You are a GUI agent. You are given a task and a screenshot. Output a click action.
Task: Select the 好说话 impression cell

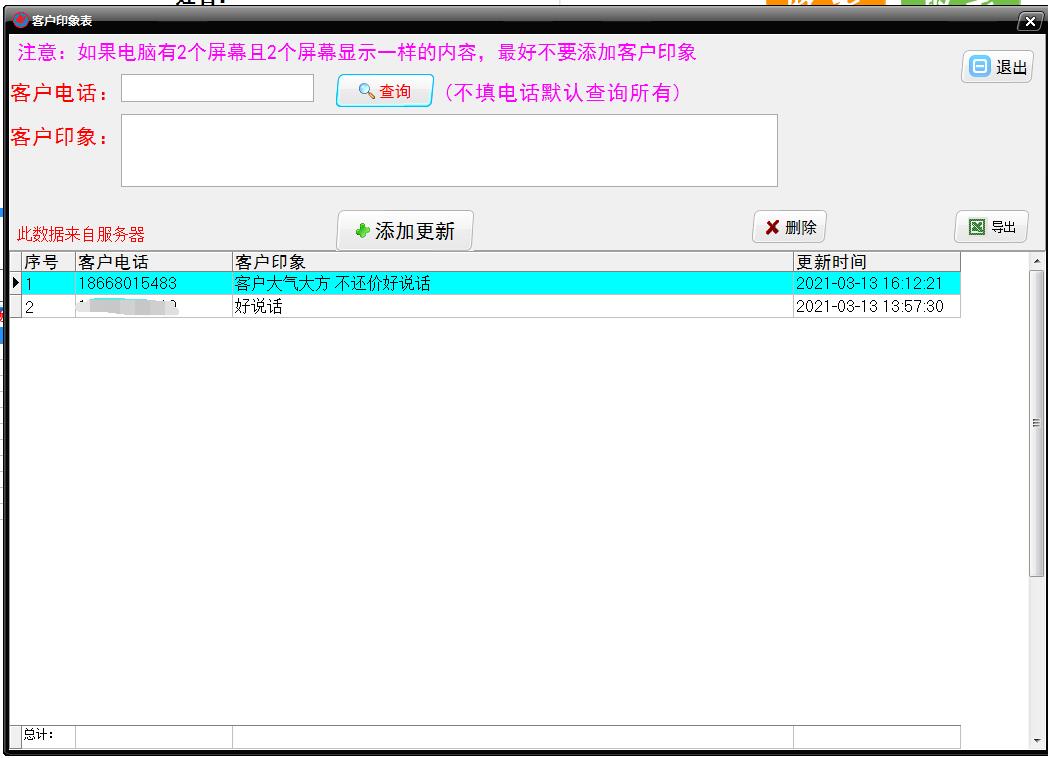513,306
